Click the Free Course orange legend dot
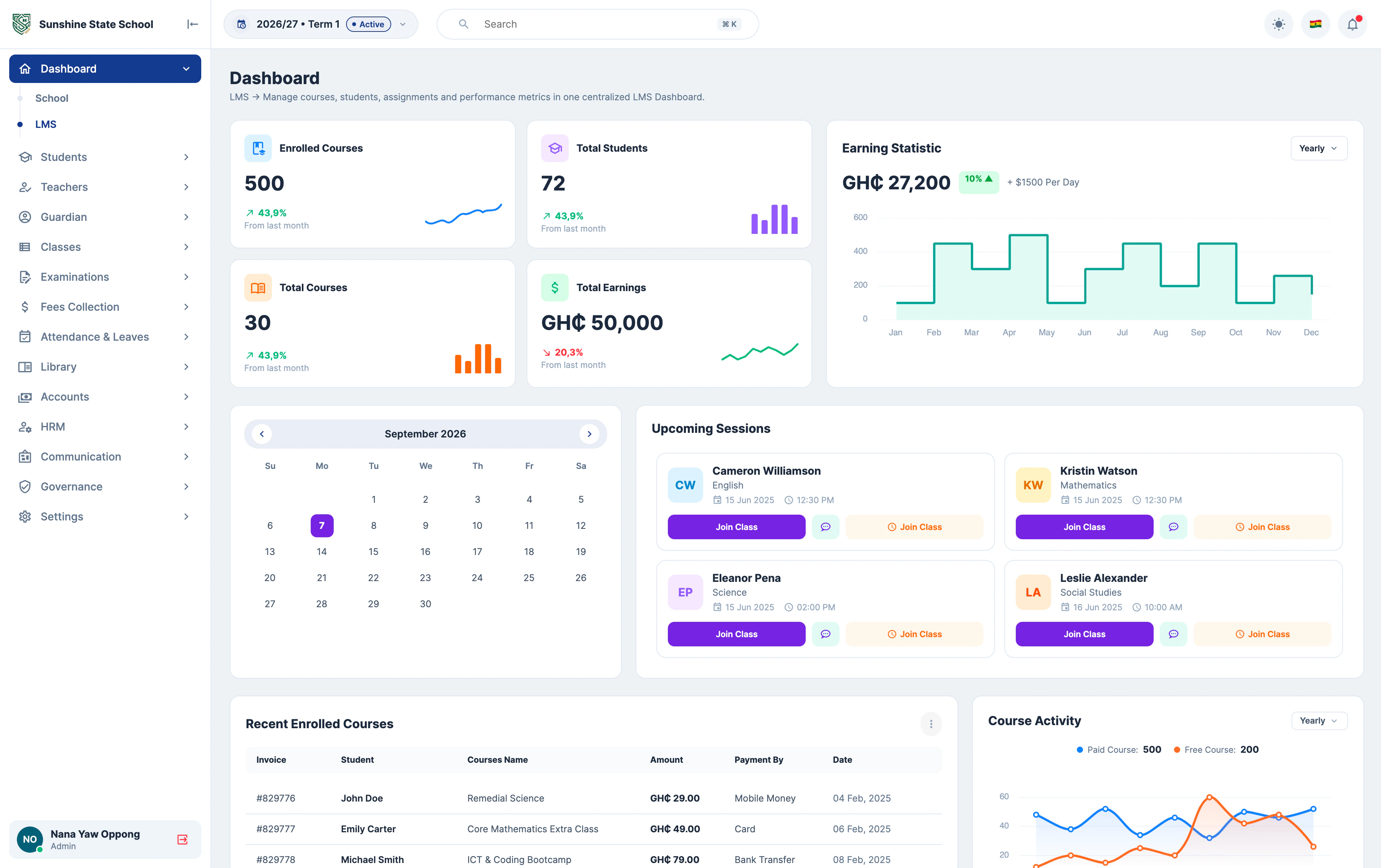Screen dimensions: 1381x868 1177,750
